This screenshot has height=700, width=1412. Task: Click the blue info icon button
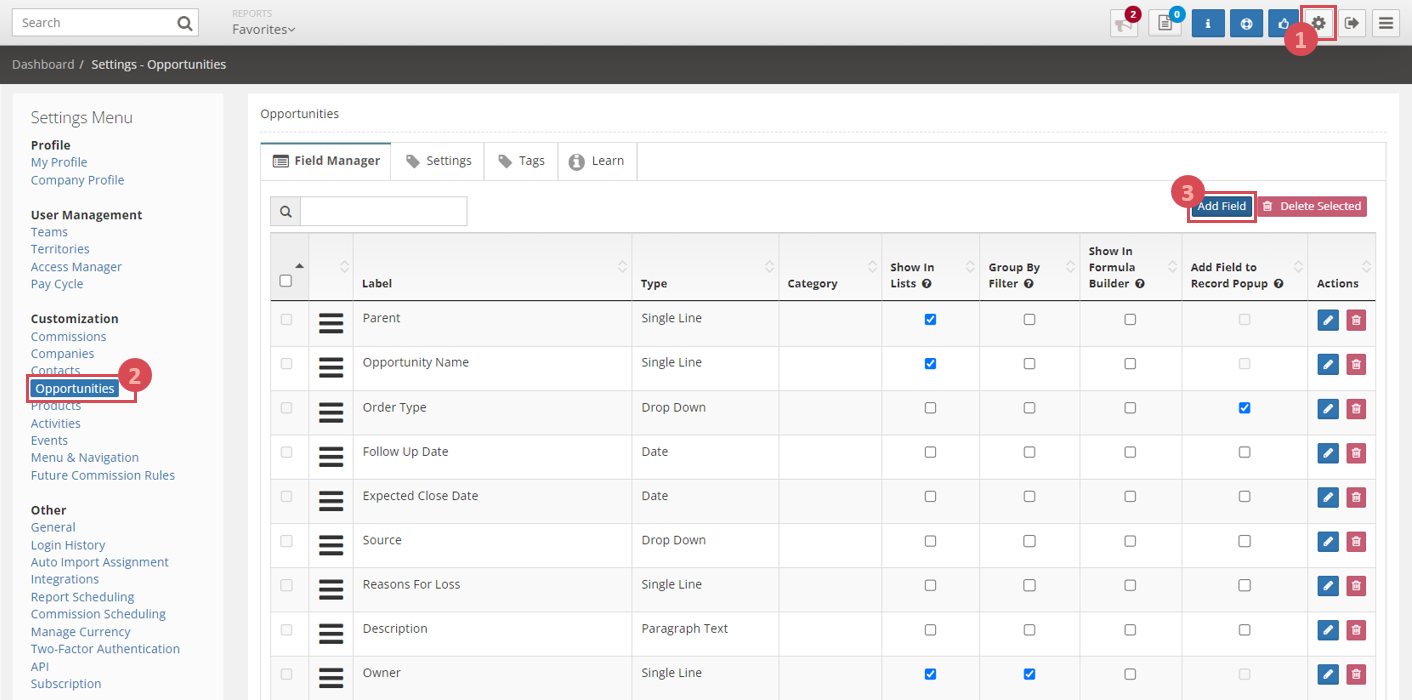1208,23
